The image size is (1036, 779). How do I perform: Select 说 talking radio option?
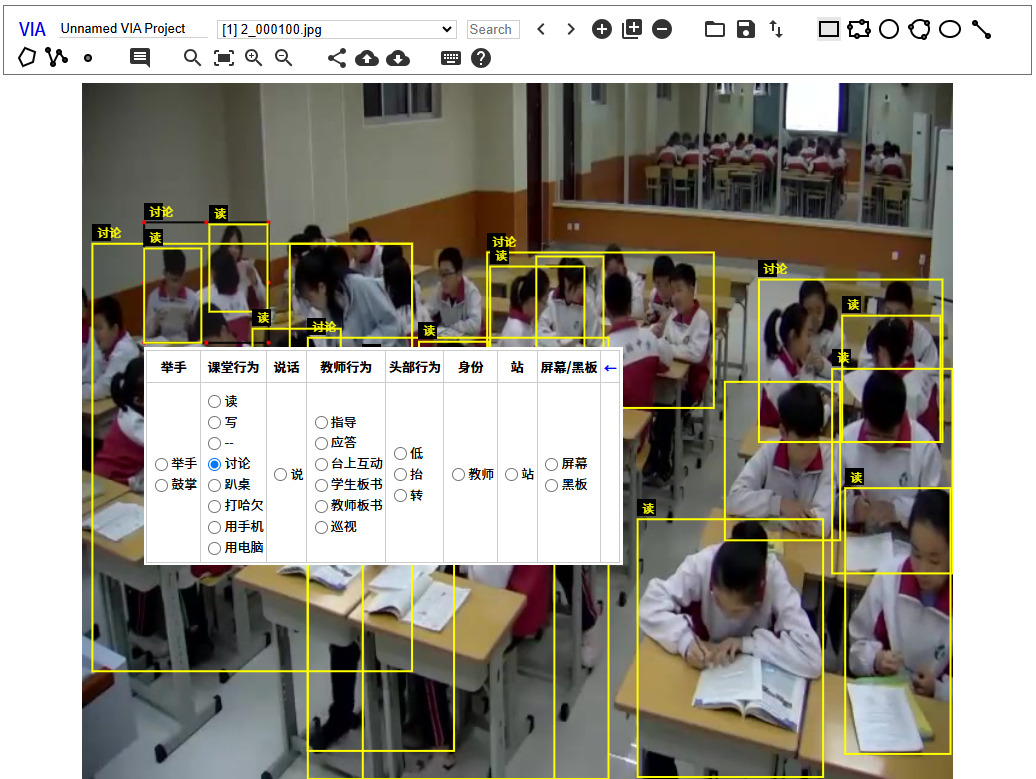pyautogui.click(x=280, y=474)
